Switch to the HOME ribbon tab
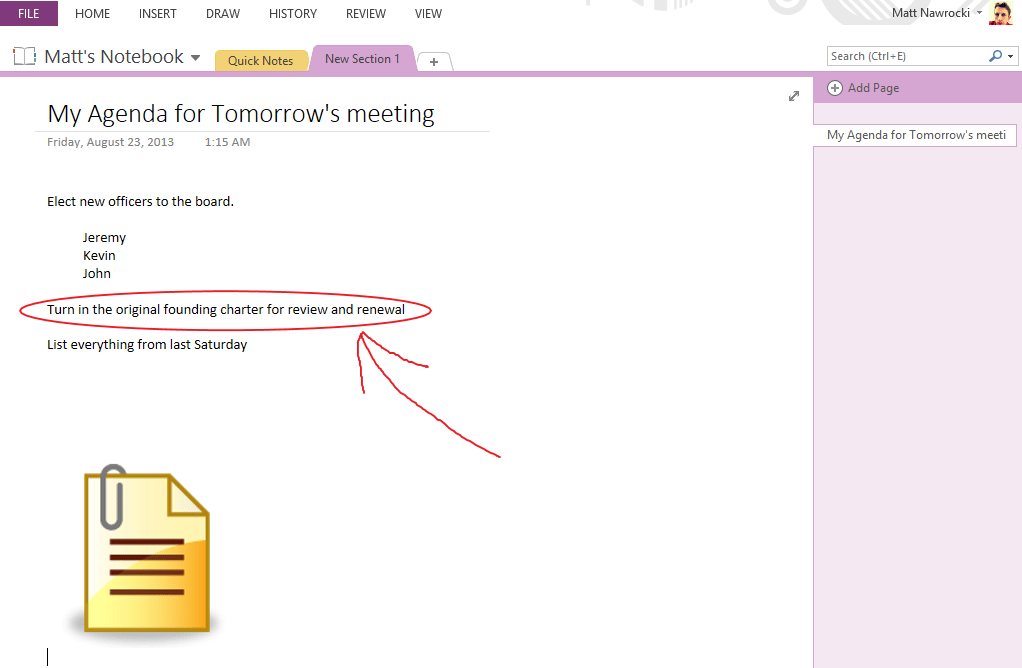This screenshot has height=668, width=1022. pyautogui.click(x=93, y=14)
